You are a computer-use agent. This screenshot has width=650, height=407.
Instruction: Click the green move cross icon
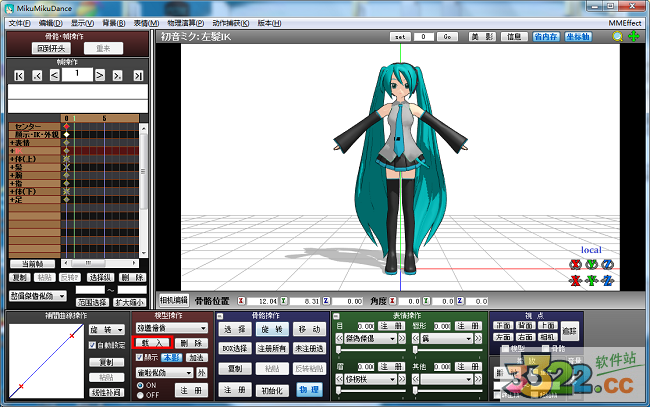point(633,36)
